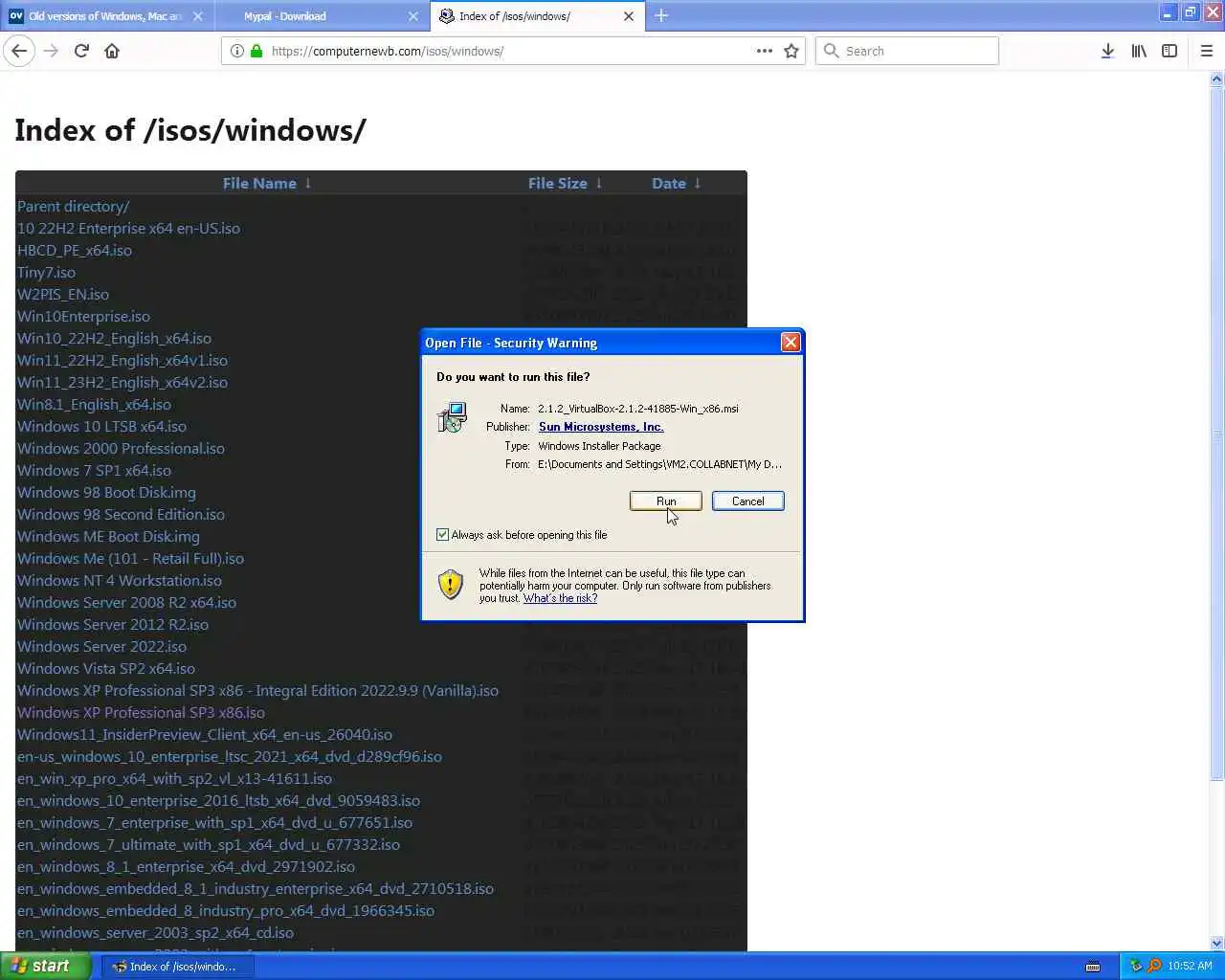Click the browser Search box

(x=907, y=51)
